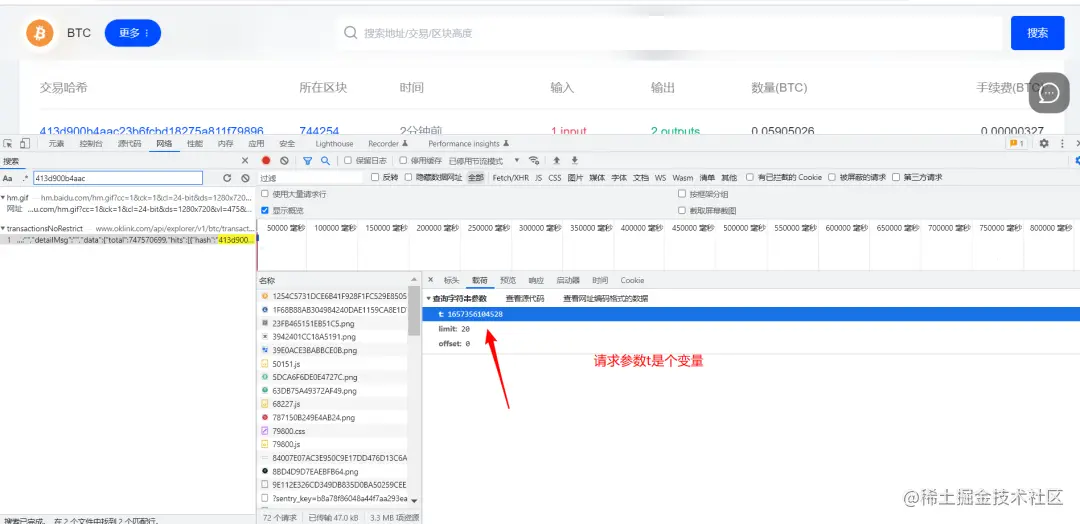Check the 反转 checkbox
This screenshot has width=1080, height=524.
point(375,177)
